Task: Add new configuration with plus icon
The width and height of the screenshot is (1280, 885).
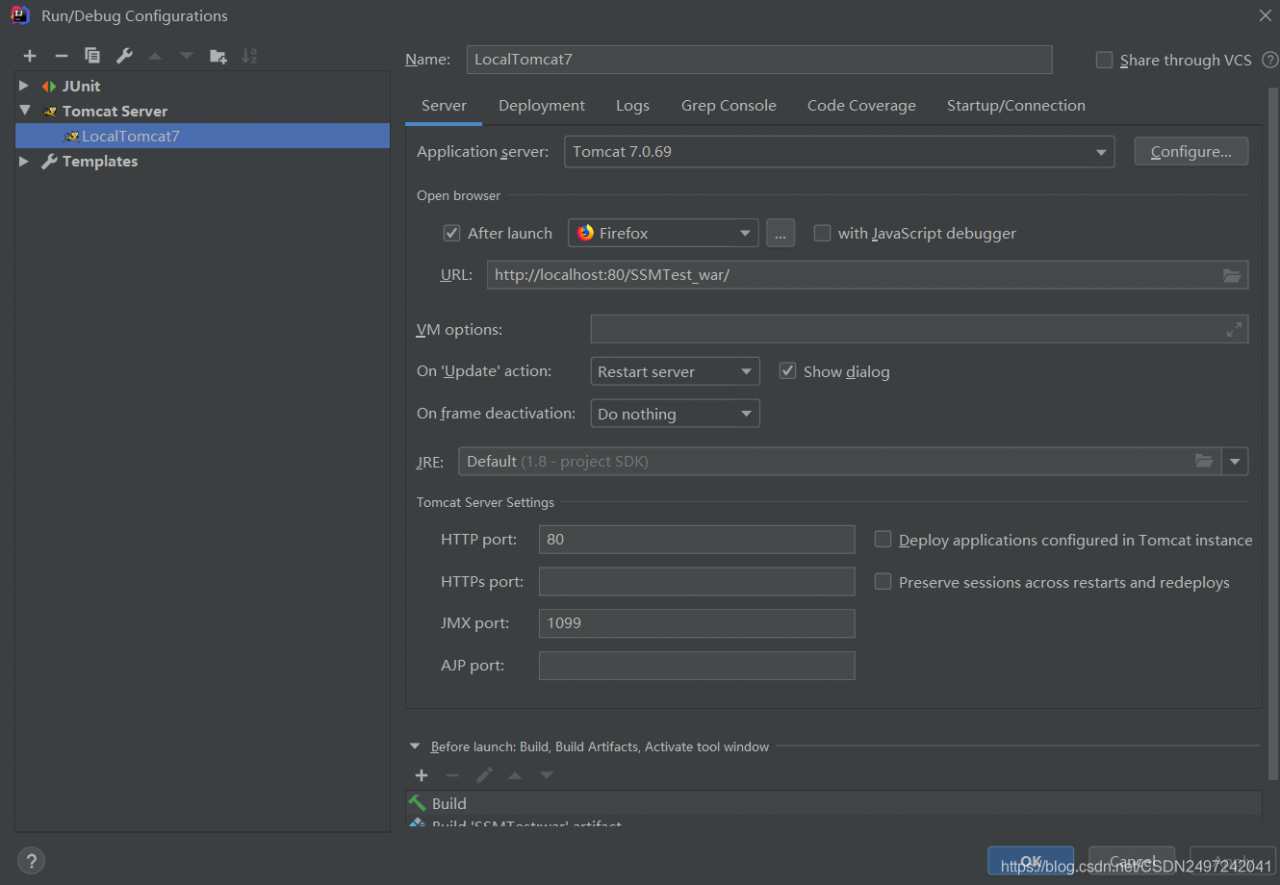Action: 30,56
